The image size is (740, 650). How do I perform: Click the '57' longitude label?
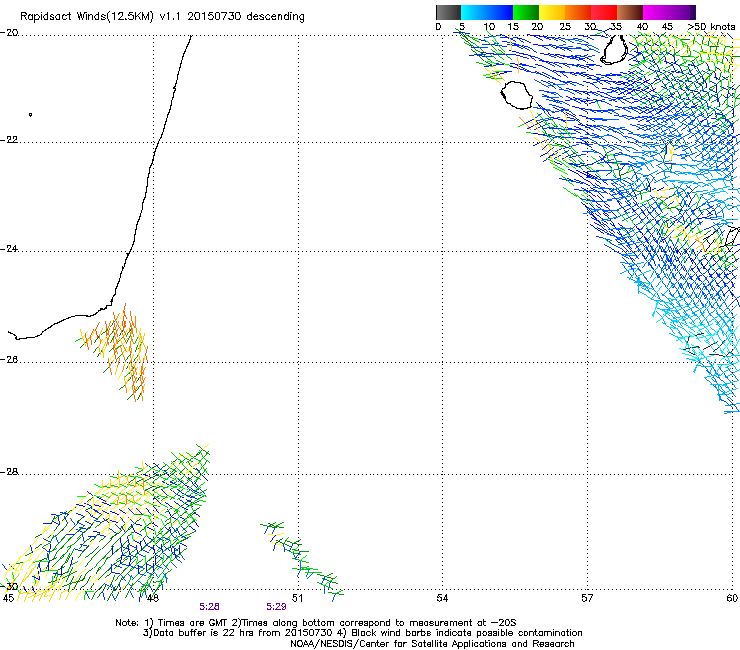click(x=587, y=599)
